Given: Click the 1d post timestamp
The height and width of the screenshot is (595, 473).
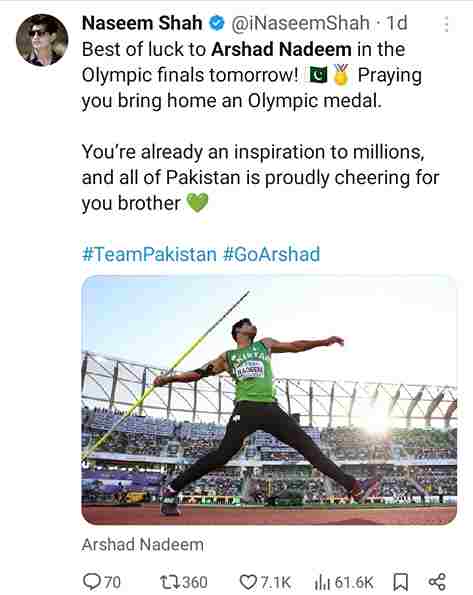Looking at the screenshot, I should [x=397, y=23].
